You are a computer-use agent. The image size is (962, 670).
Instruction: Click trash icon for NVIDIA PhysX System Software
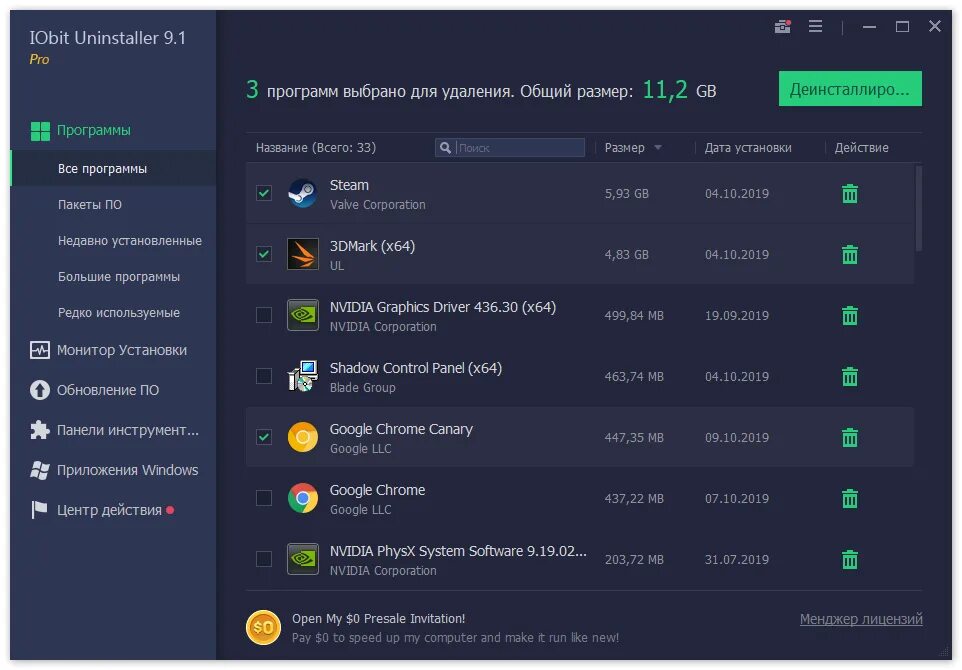pos(850,560)
